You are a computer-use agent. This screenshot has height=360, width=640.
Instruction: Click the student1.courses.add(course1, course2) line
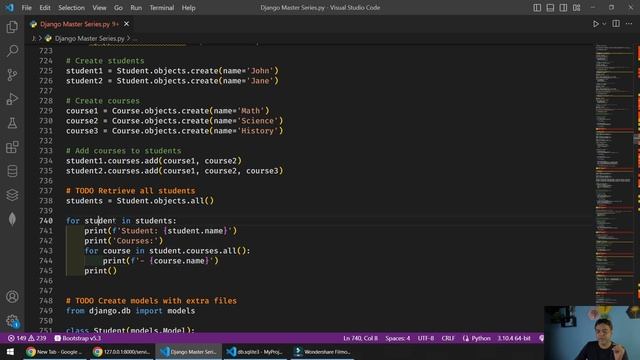(154, 161)
